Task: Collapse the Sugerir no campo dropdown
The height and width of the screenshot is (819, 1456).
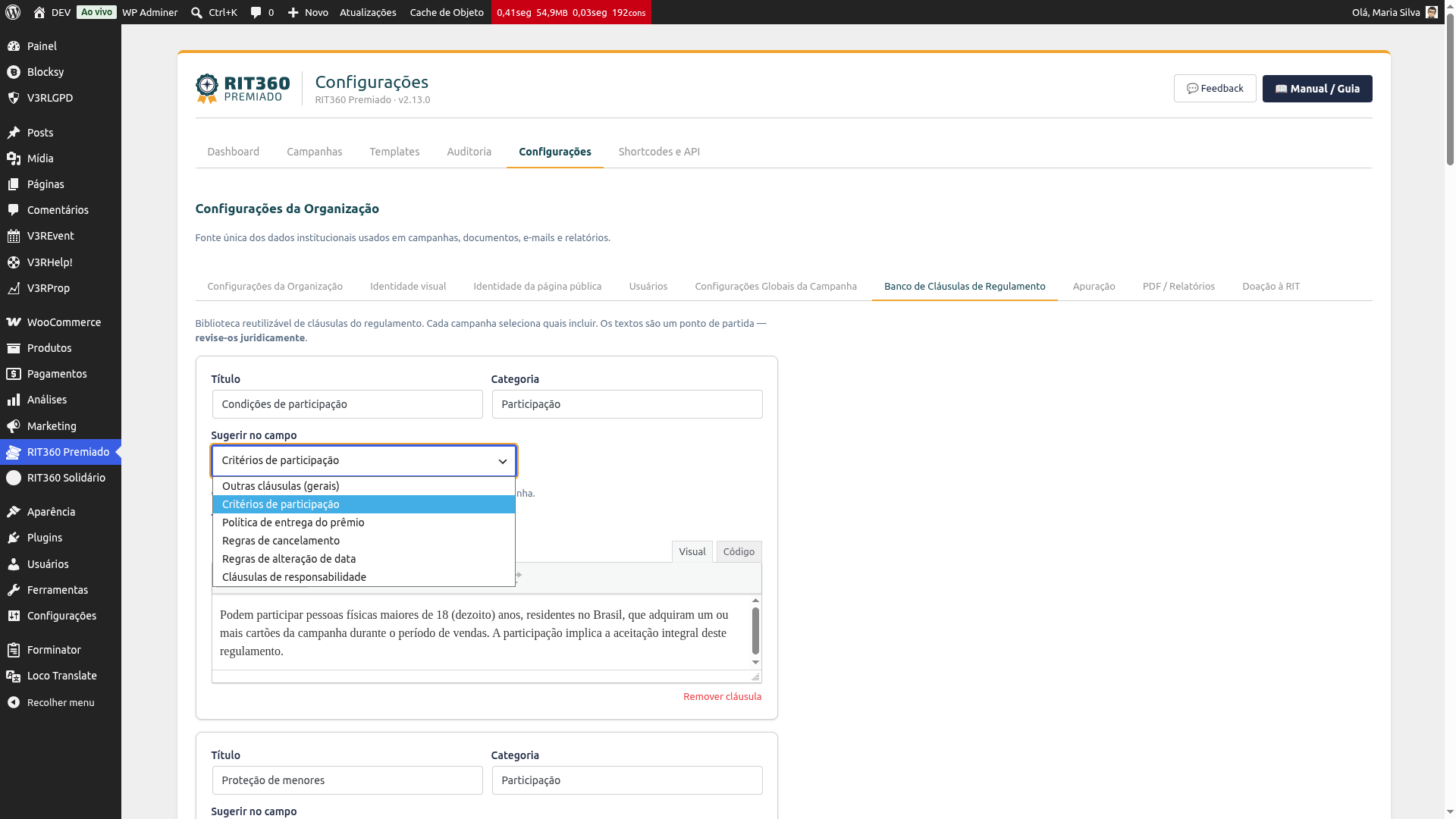Action: point(364,460)
